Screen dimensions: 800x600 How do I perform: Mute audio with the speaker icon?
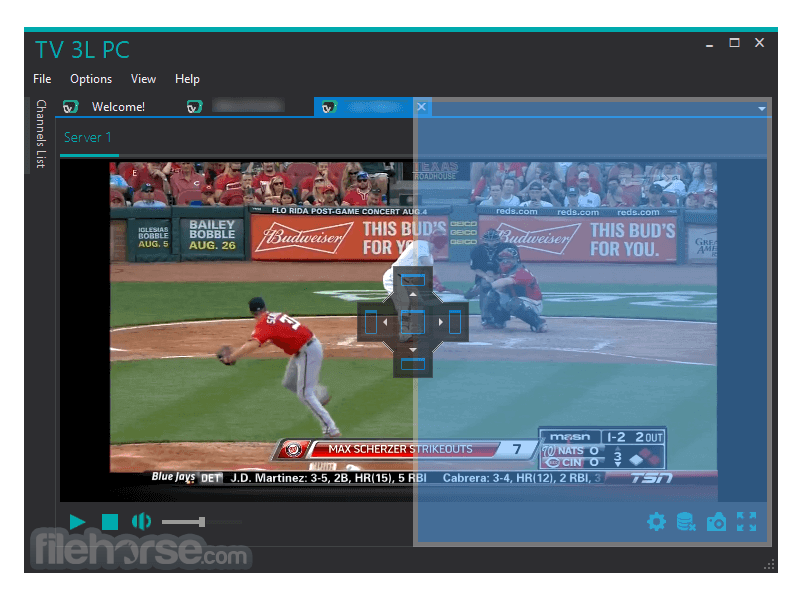[141, 521]
